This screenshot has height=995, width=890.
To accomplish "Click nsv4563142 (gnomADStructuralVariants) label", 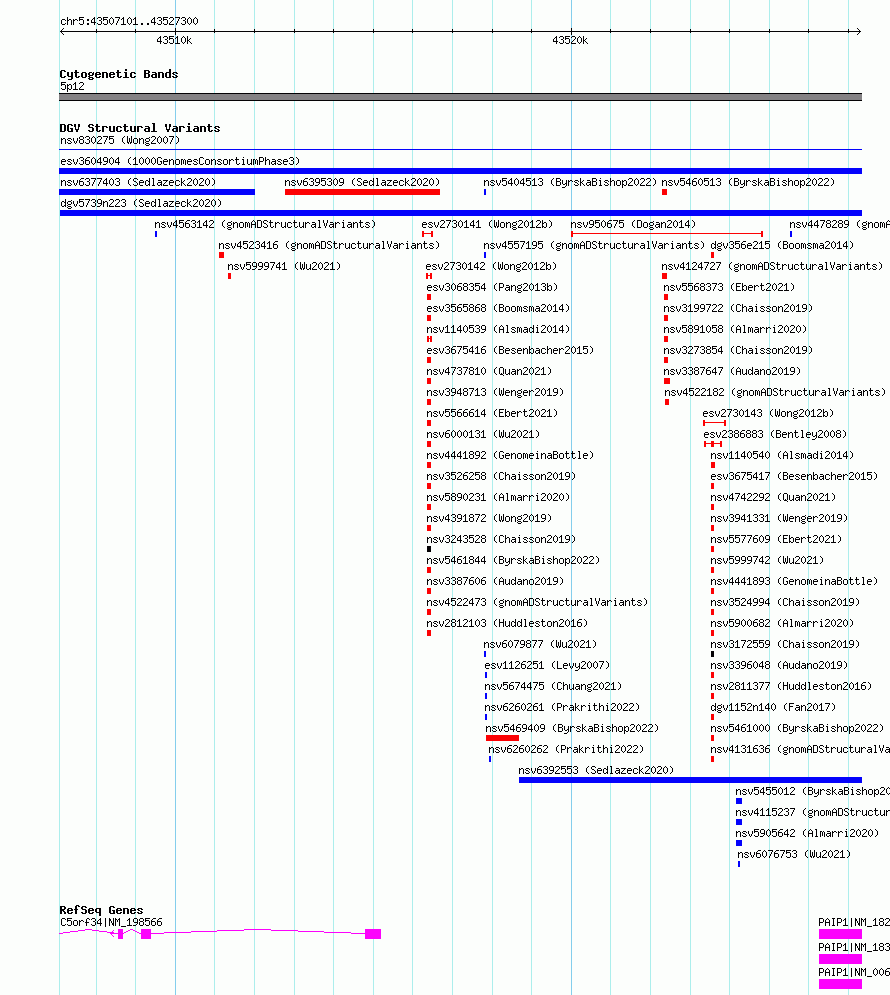I will (265, 224).
